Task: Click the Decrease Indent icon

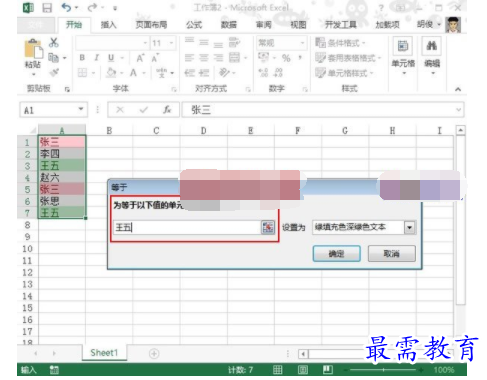Action: [x=189, y=73]
